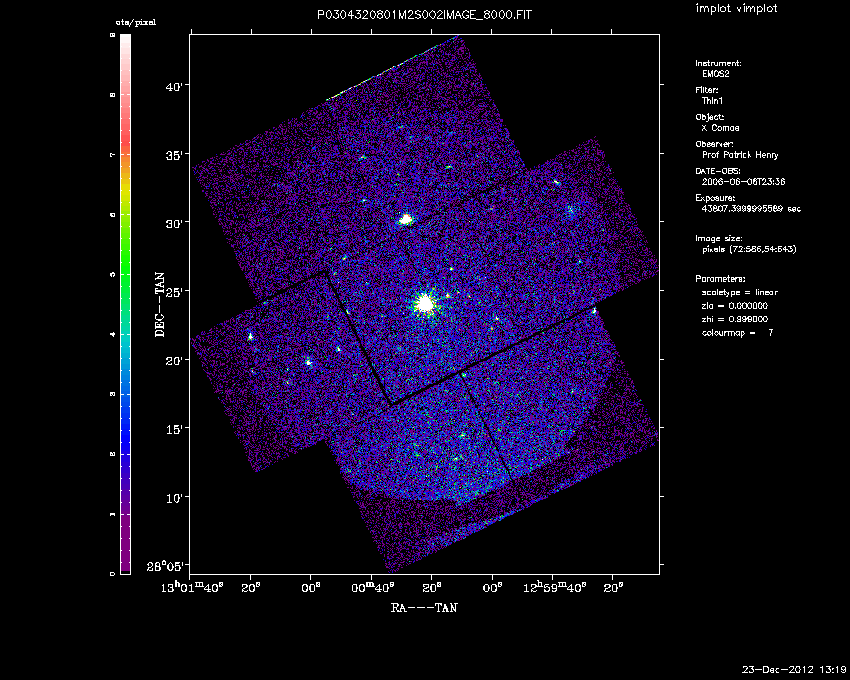Select the "colourmap = 7" parameter
The height and width of the screenshot is (680, 850).
(x=737, y=332)
